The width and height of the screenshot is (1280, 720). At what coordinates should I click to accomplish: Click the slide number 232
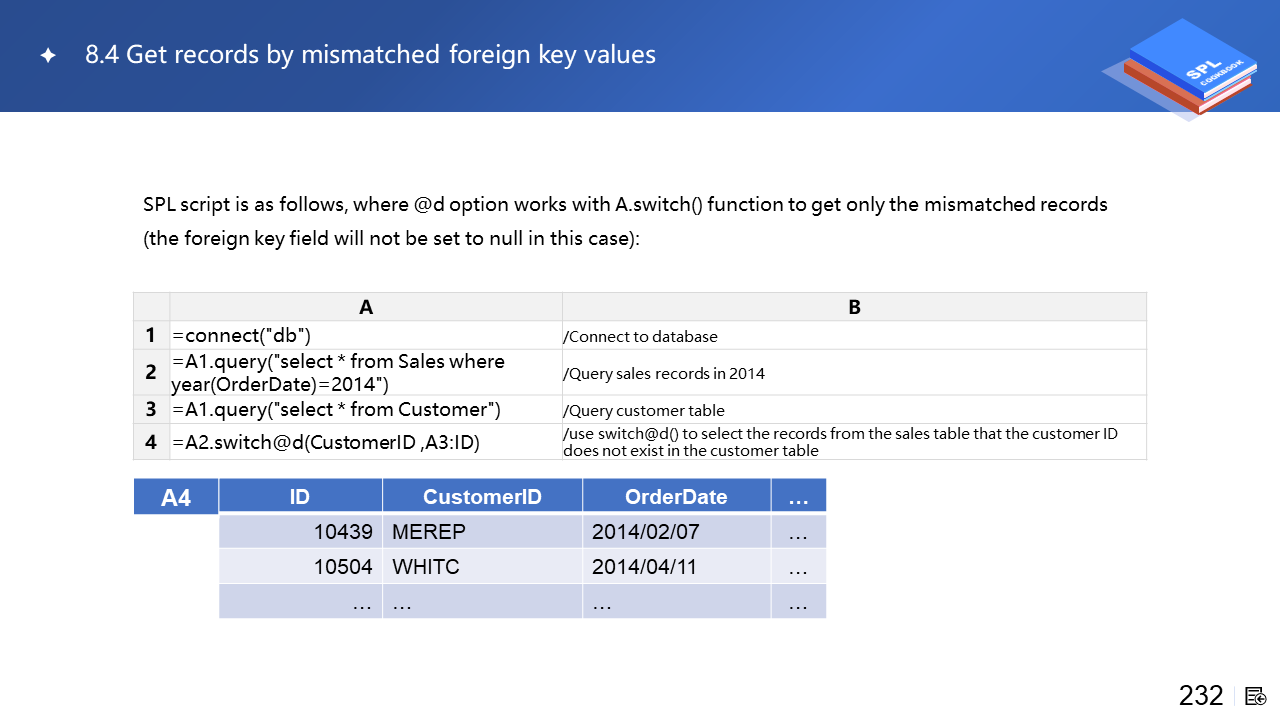pos(1201,696)
